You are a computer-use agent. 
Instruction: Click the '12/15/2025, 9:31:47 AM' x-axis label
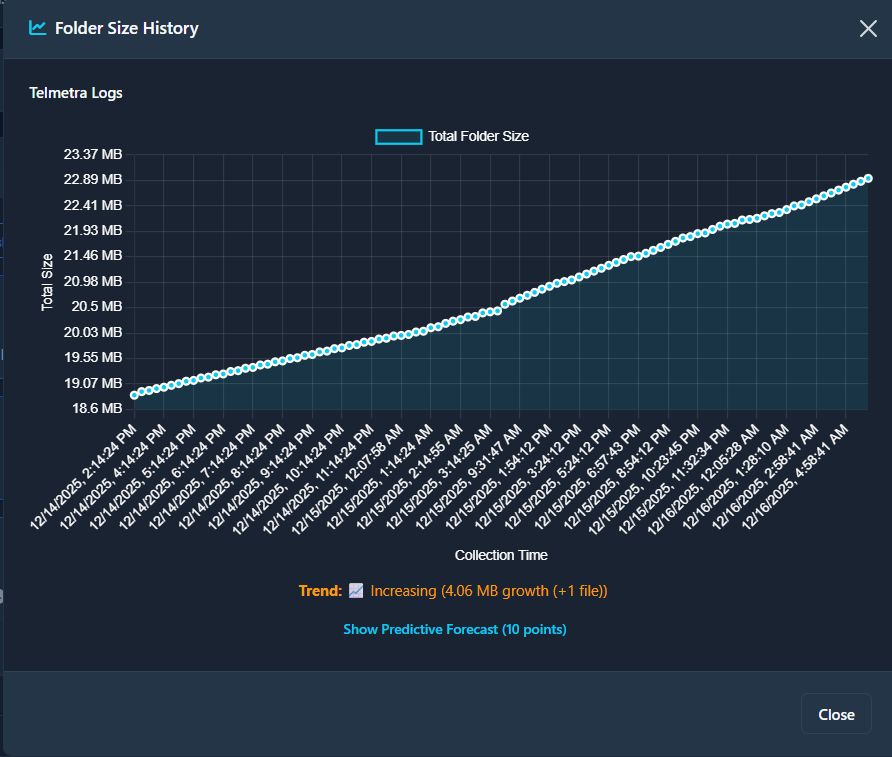pyautogui.click(x=468, y=477)
